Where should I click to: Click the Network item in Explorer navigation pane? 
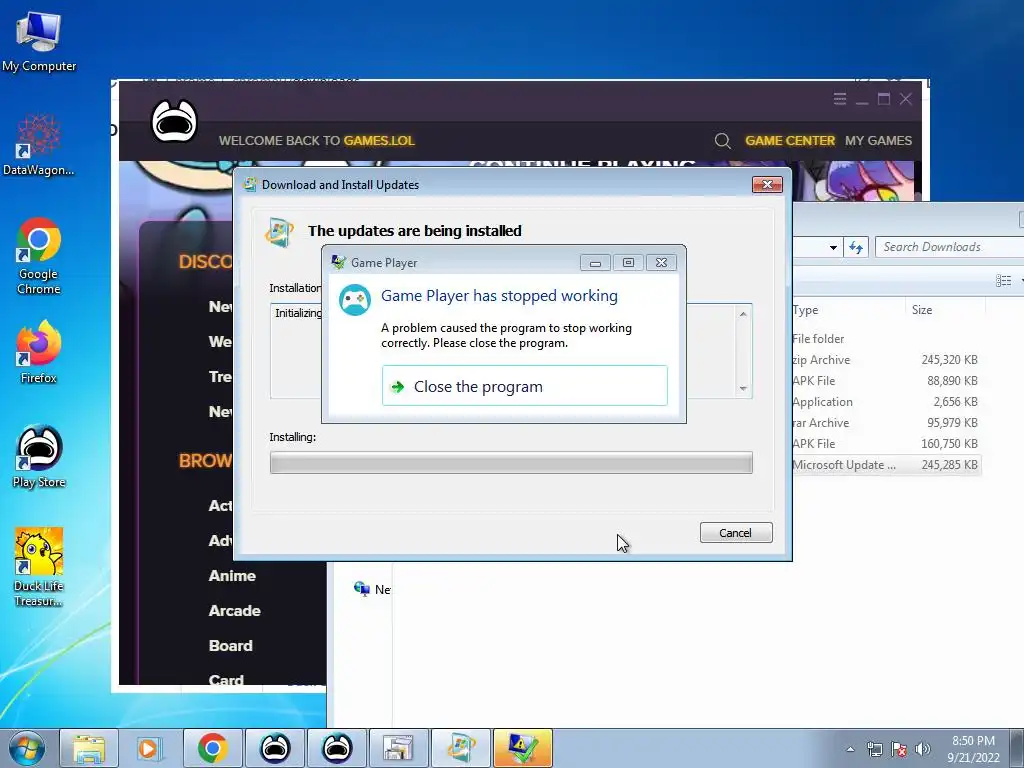pyautogui.click(x=372, y=589)
